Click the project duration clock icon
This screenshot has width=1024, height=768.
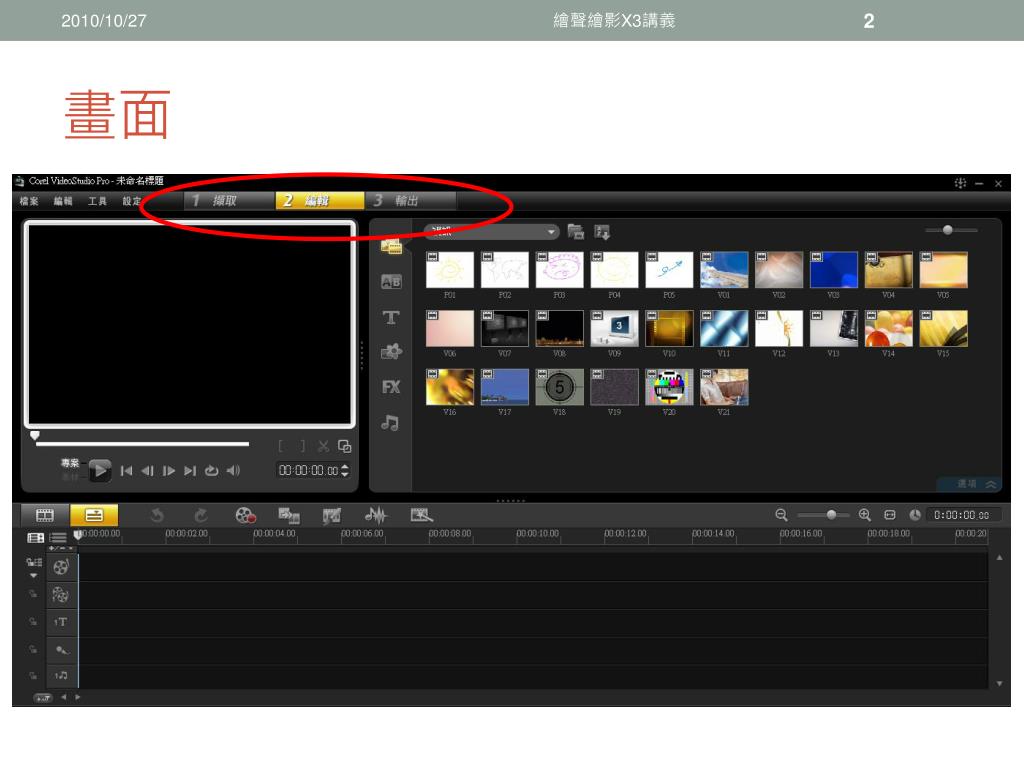click(x=915, y=515)
